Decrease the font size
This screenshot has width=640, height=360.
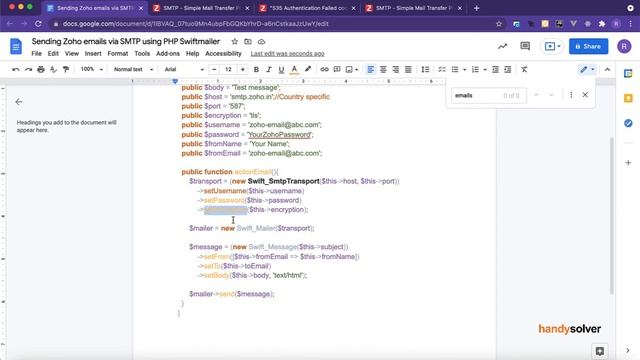(214, 70)
